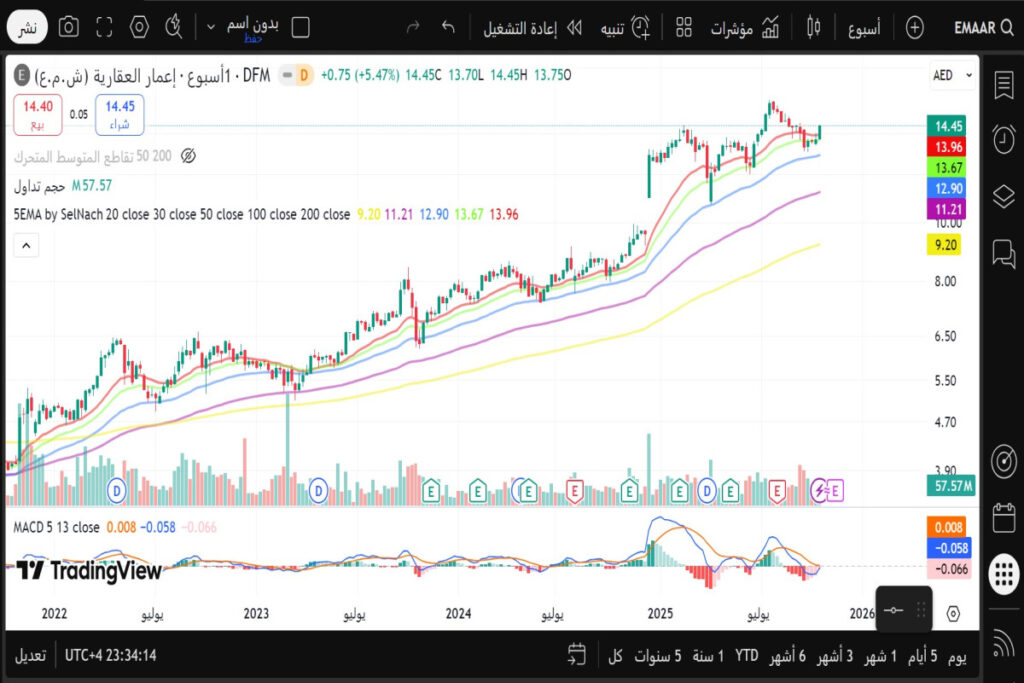
Task: Open the watchlist panel icon in right sidebar
Action: pyautogui.click(x=1003, y=86)
